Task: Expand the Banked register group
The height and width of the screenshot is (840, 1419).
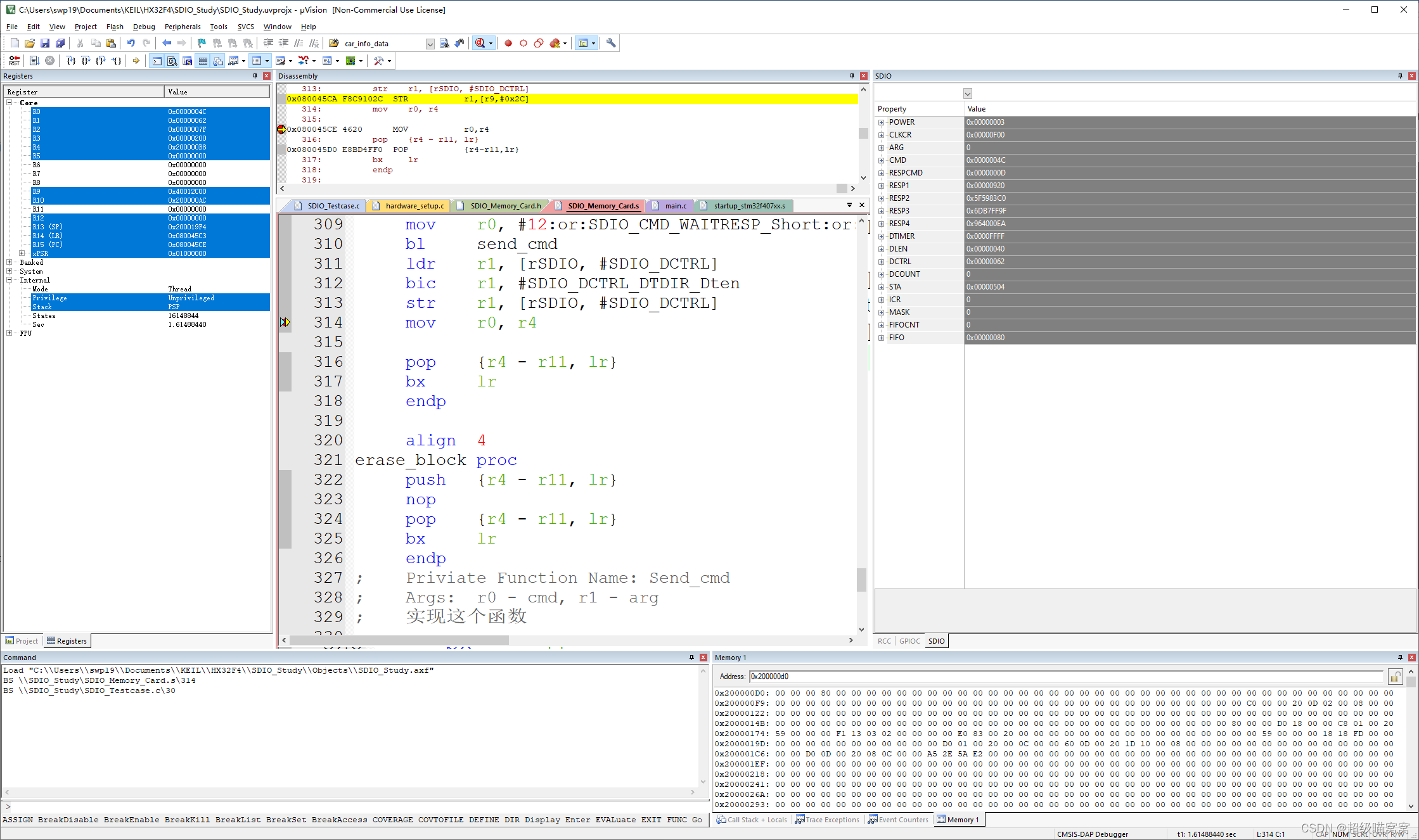Action: click(x=10, y=262)
